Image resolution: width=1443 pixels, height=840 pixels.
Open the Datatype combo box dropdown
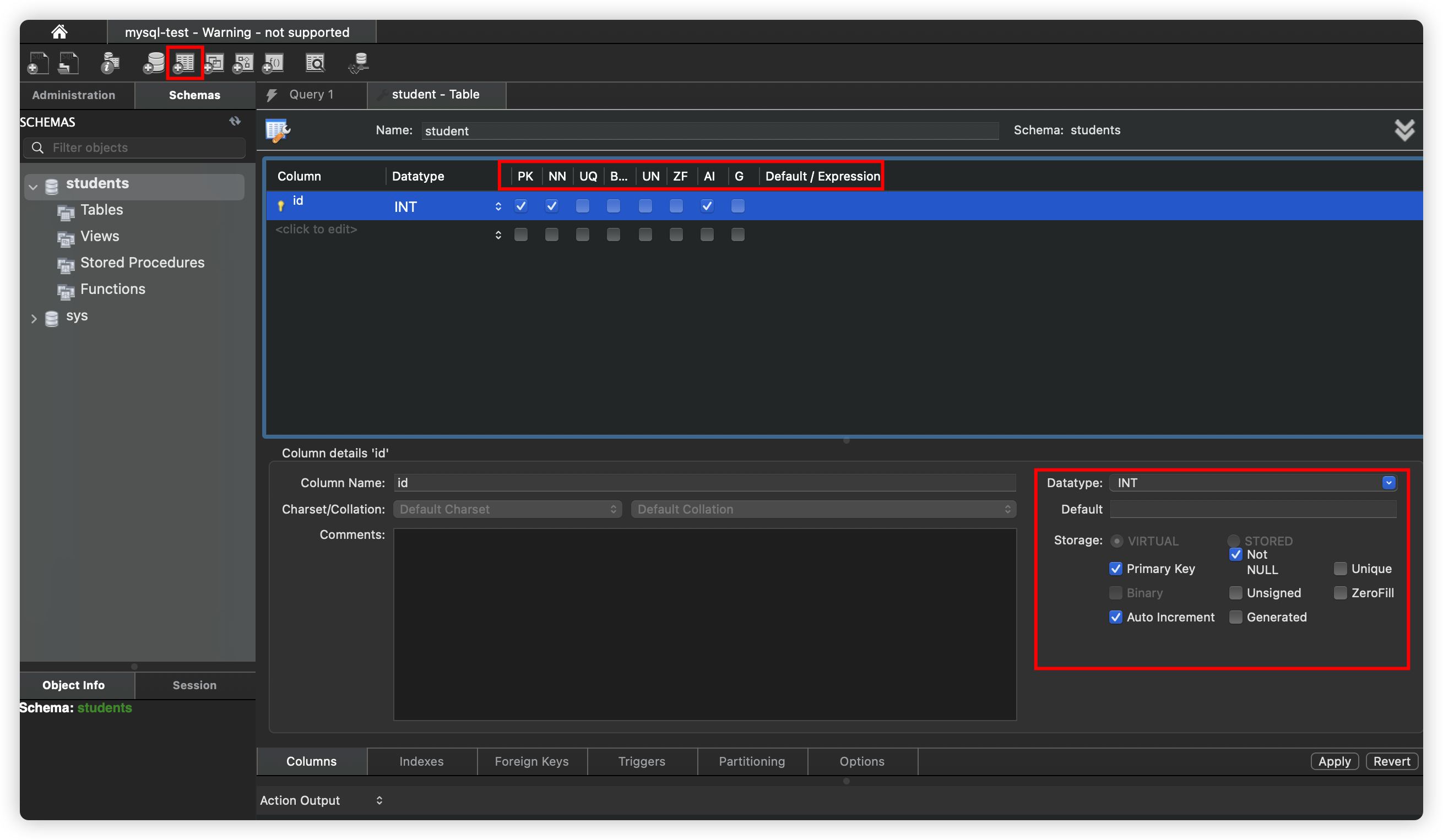point(1388,483)
